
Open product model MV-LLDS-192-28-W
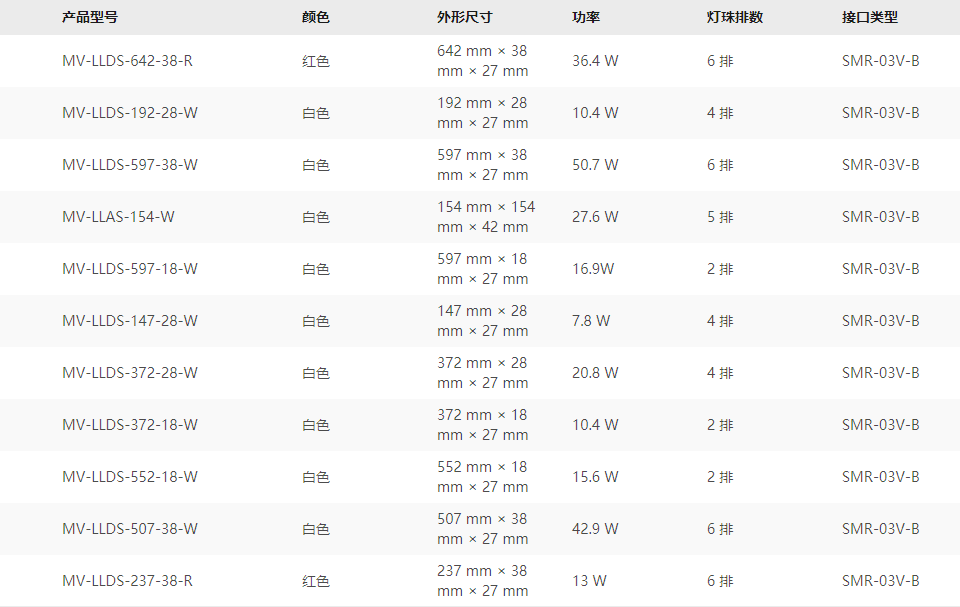pyautogui.click(x=130, y=113)
